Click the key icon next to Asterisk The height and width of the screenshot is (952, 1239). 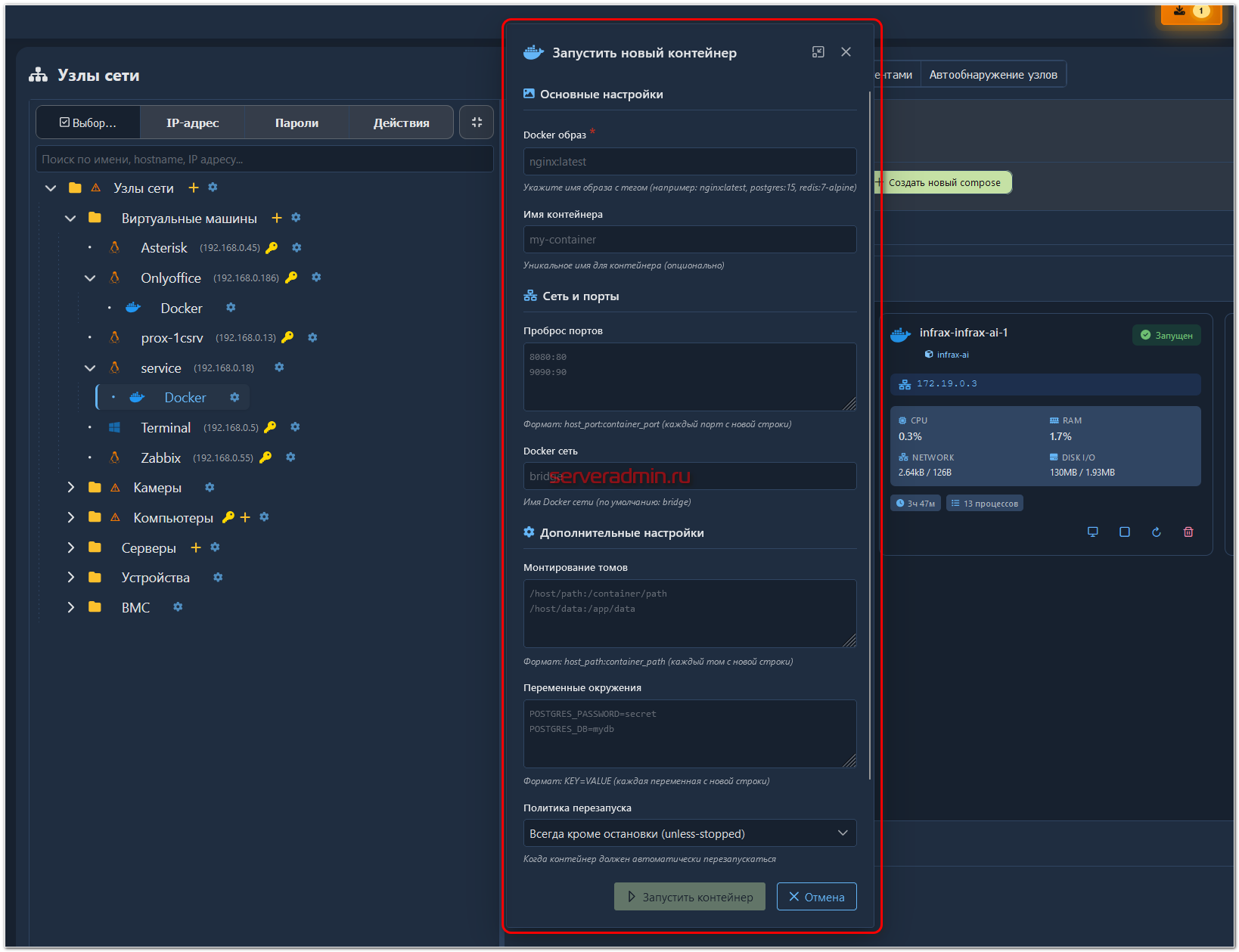(x=272, y=248)
